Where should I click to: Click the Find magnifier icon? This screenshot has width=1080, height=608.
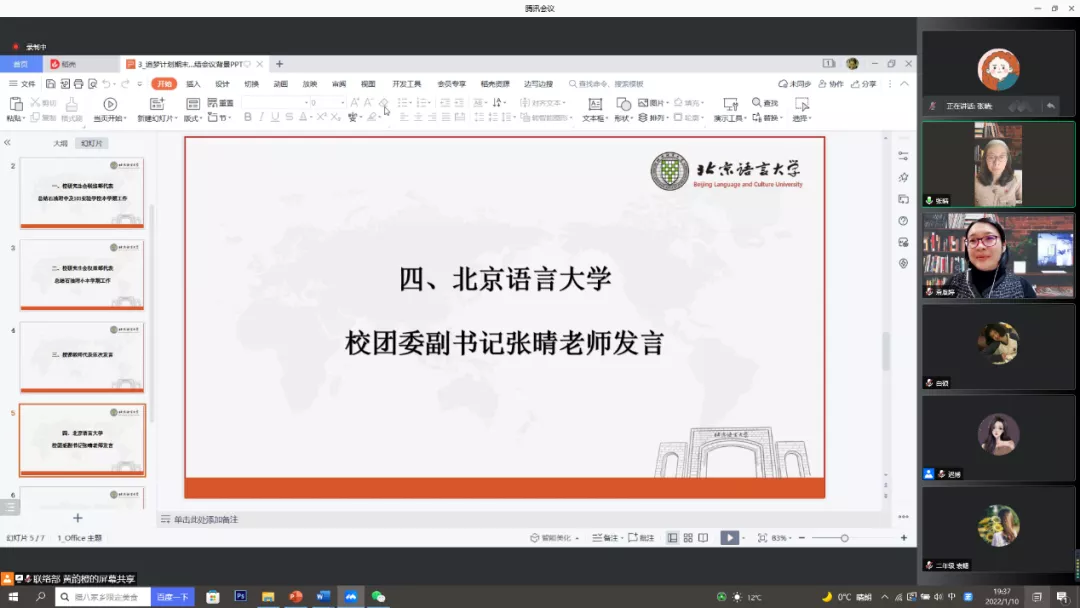tap(756, 103)
